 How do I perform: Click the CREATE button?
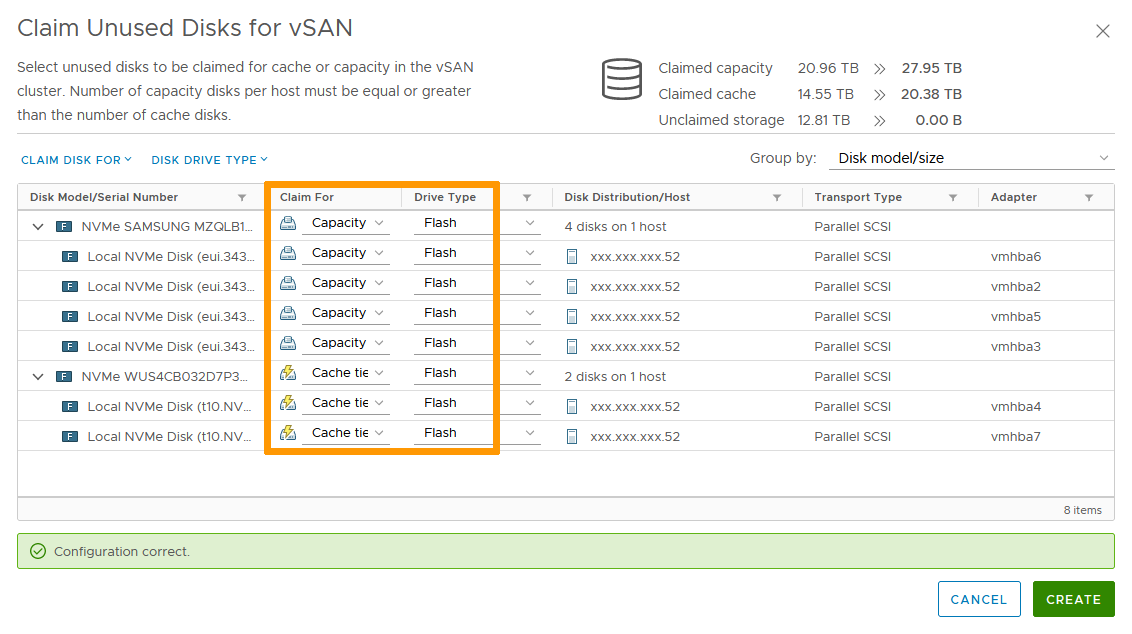click(1073, 599)
